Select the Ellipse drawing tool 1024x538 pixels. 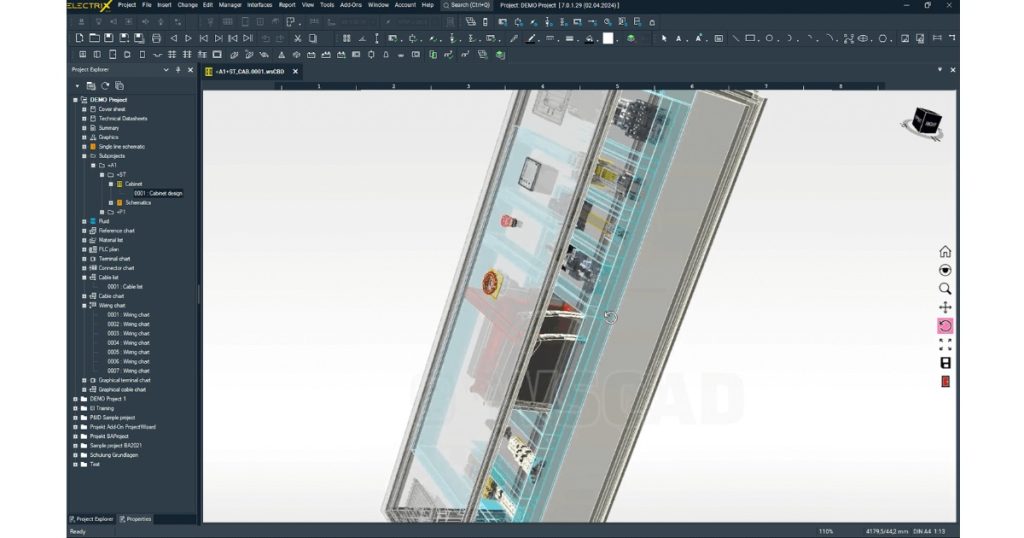863,39
